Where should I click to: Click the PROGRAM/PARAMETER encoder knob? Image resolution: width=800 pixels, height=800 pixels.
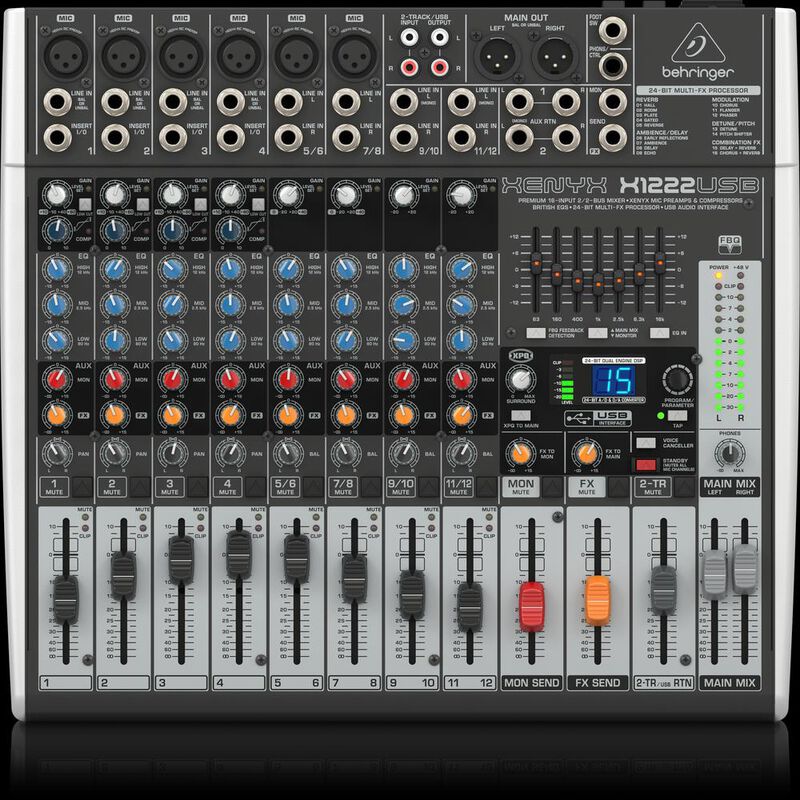(x=677, y=380)
